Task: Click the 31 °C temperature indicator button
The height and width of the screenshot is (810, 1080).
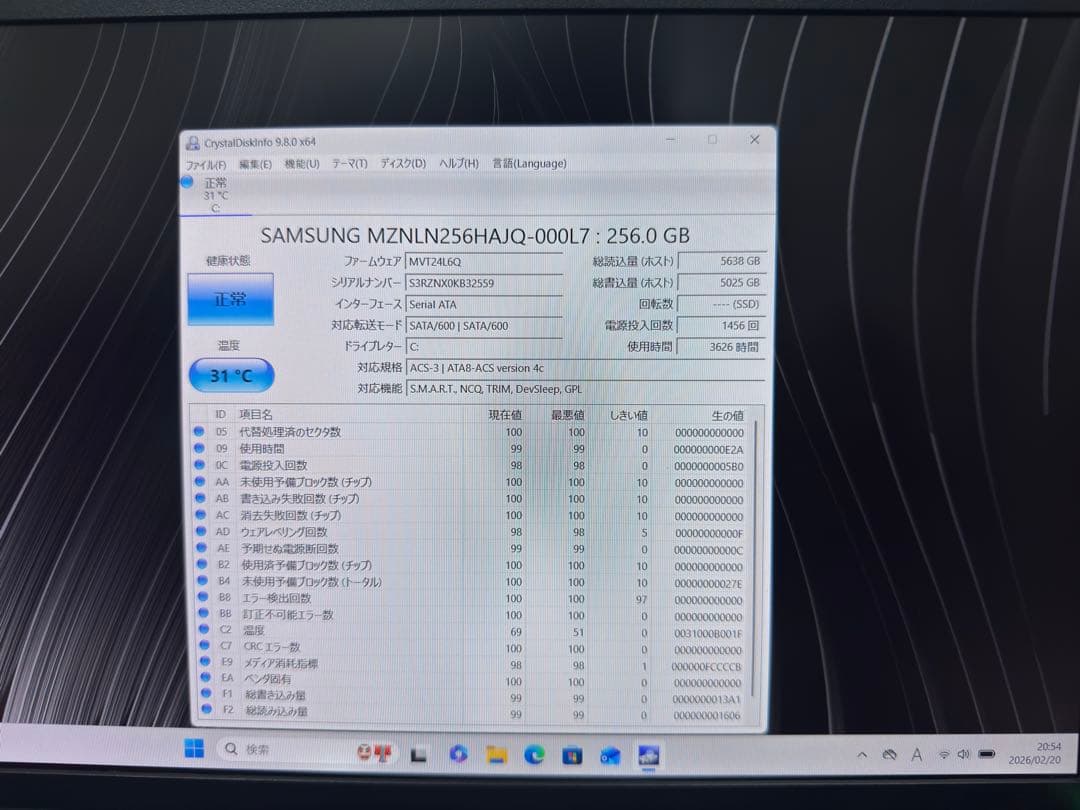Action: pyautogui.click(x=231, y=375)
